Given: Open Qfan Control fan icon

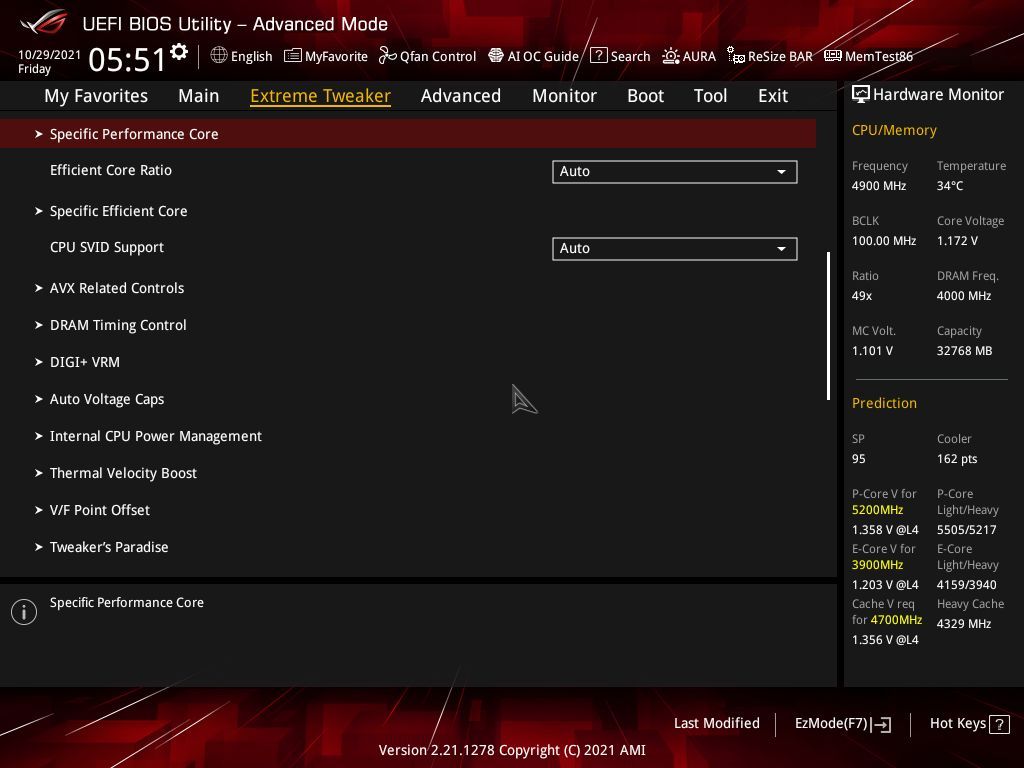Looking at the screenshot, I should point(387,56).
